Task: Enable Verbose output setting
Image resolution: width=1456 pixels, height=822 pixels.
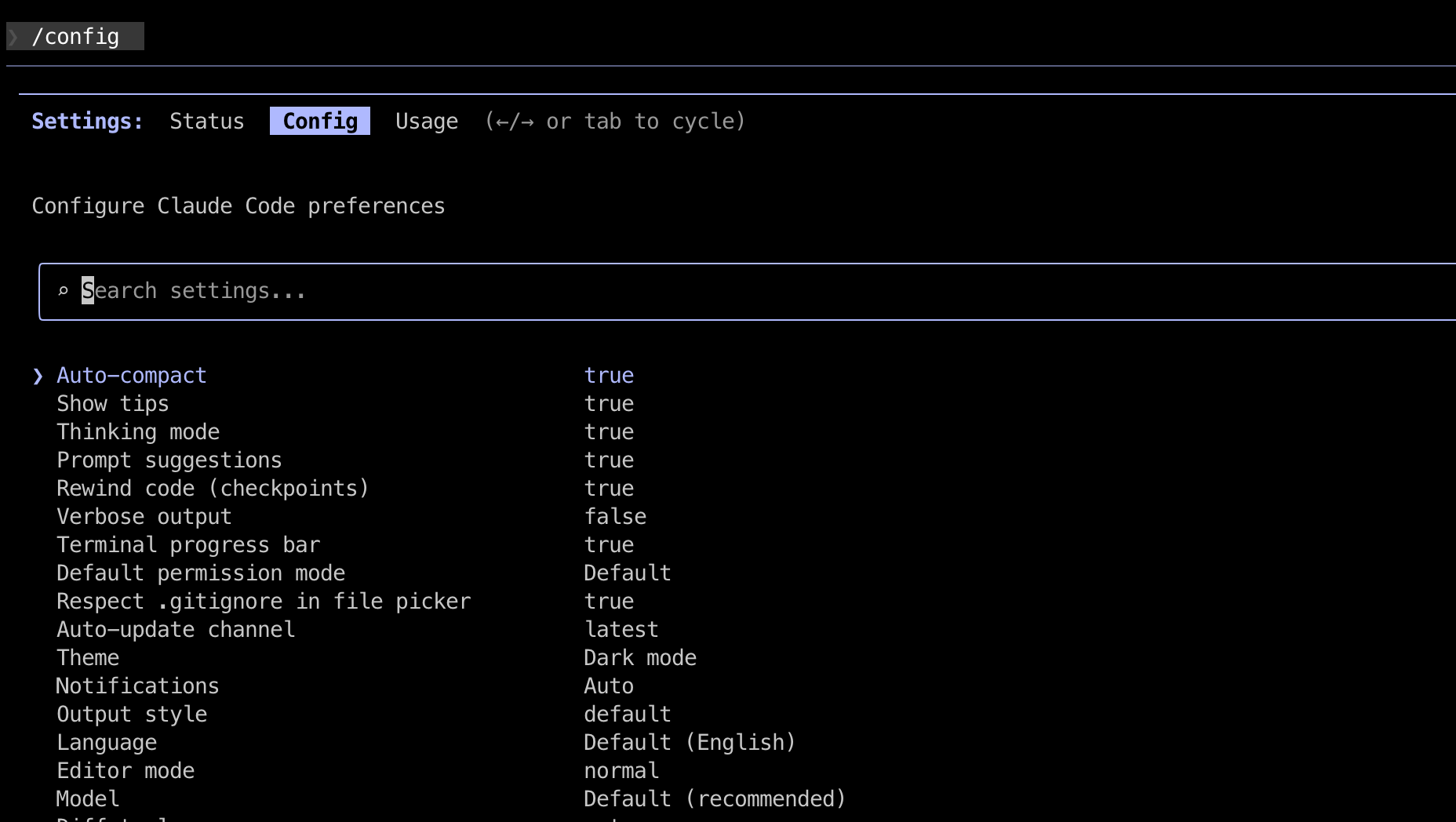Action: (x=144, y=517)
